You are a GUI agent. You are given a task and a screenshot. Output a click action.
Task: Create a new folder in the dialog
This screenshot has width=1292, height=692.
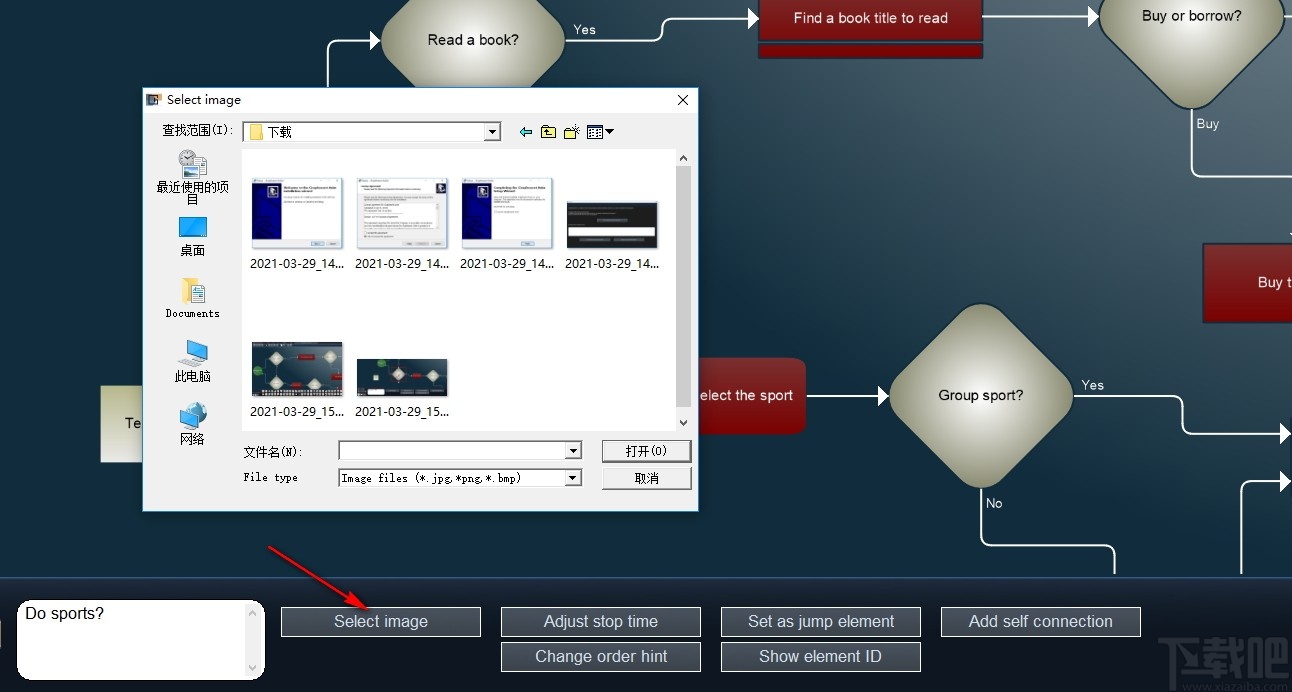pyautogui.click(x=572, y=132)
